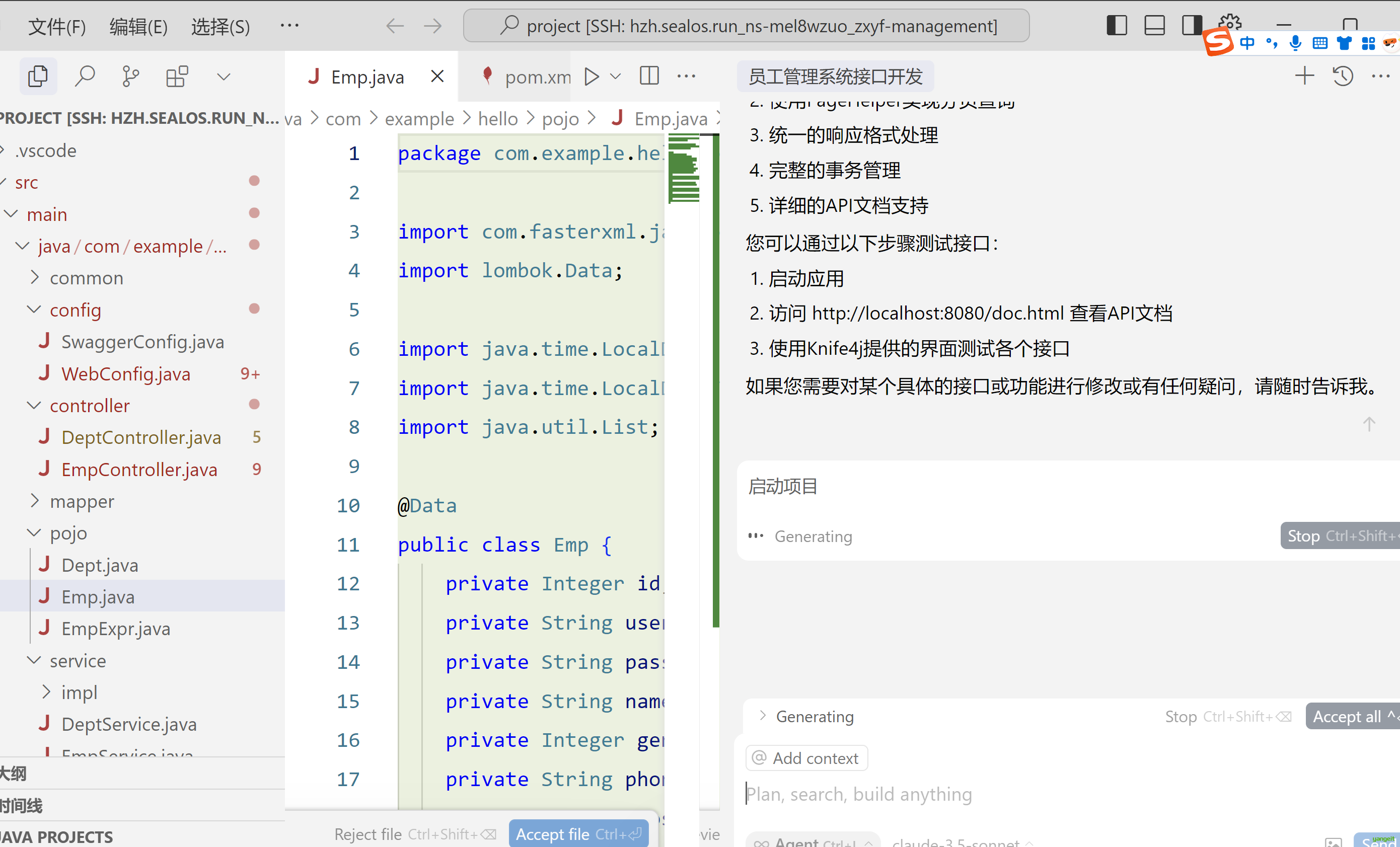Open WebConfig.java file

pyautogui.click(x=125, y=374)
